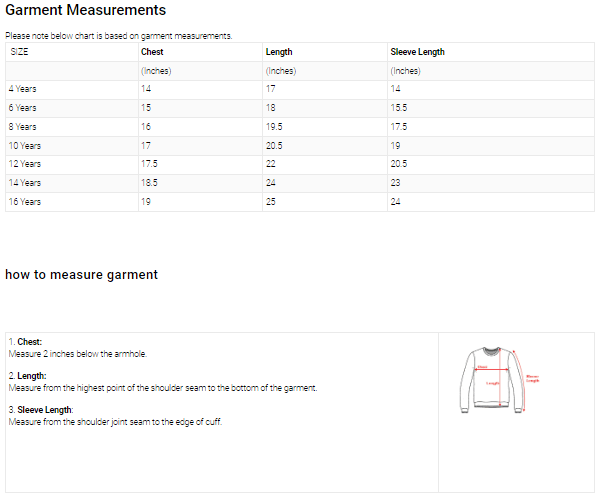Screen dimensions: 603x499
Task: Click the "SIZE" column header cell
Action: pyautogui.click(x=20, y=52)
